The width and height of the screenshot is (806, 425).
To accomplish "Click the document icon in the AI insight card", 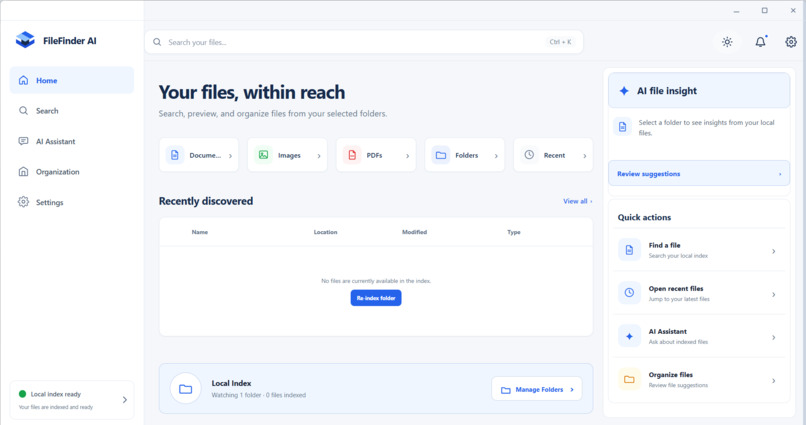I will click(x=622, y=127).
